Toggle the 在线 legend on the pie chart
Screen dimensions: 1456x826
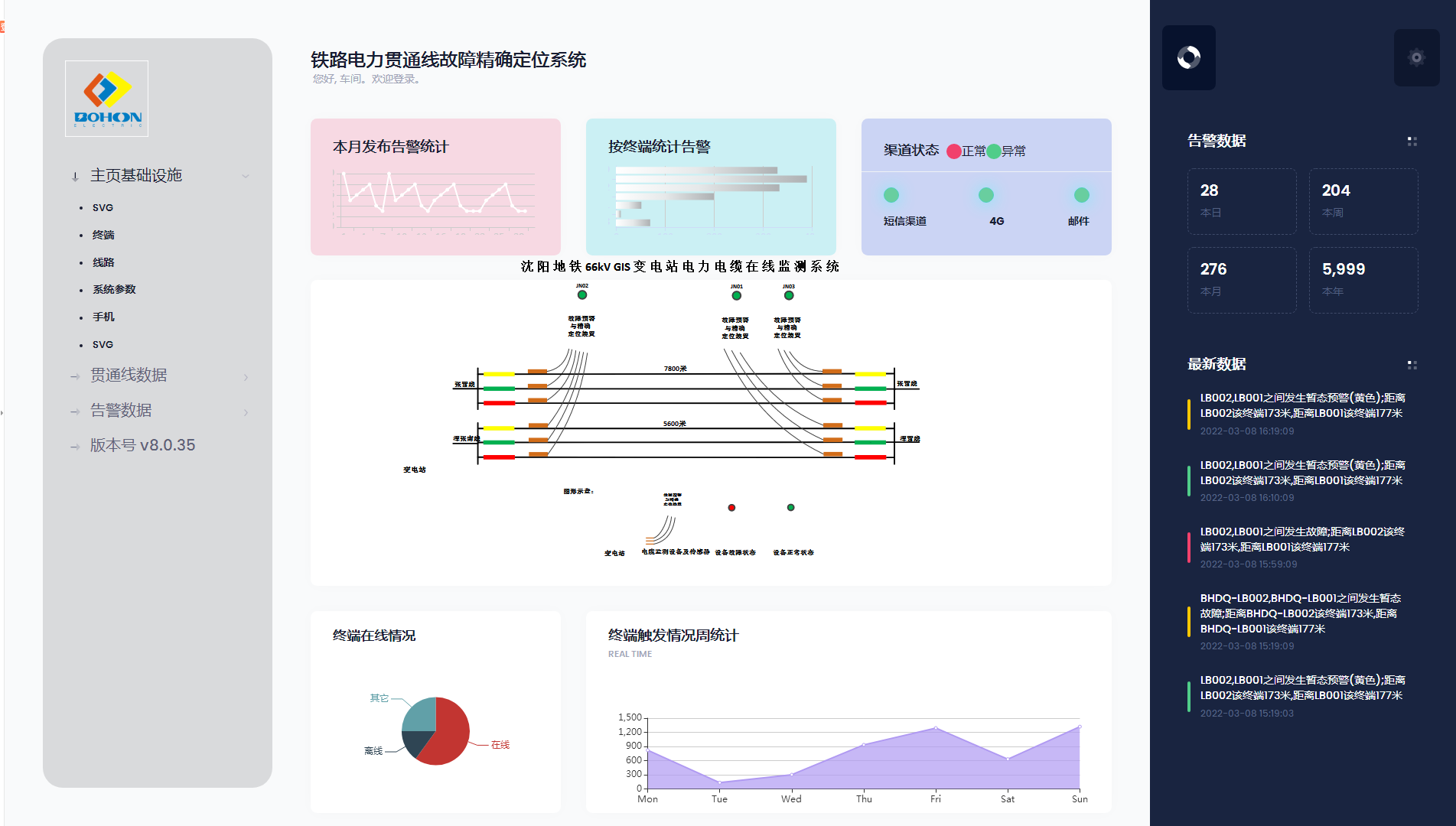pos(500,744)
